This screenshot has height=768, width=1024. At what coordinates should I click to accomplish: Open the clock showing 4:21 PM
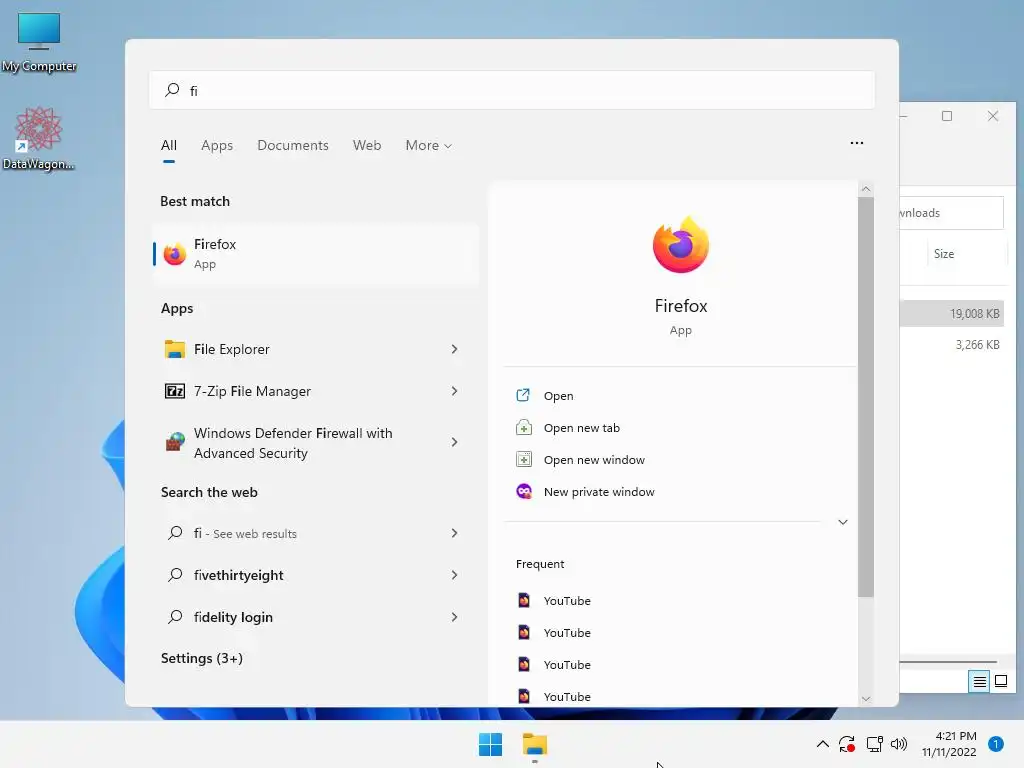pyautogui.click(x=949, y=744)
